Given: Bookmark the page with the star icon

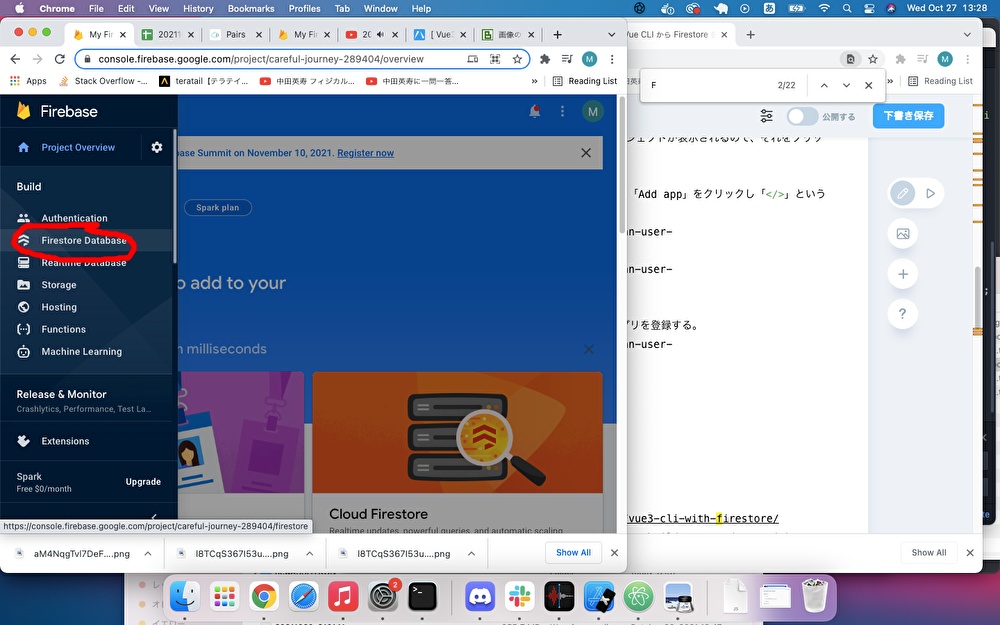Looking at the screenshot, I should (517, 59).
